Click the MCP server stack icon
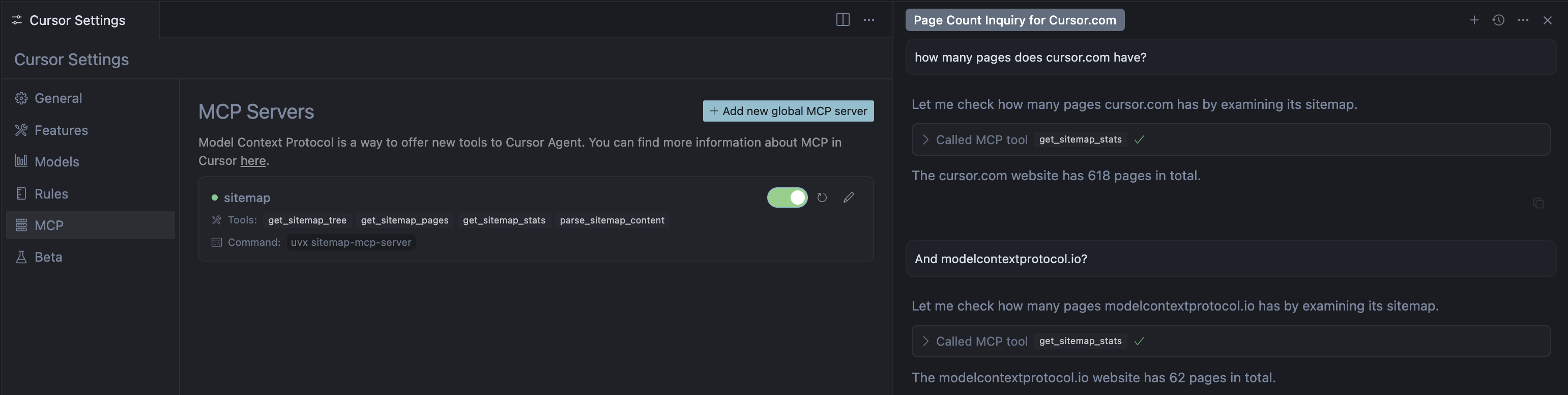Image resolution: width=1568 pixels, height=395 pixels. pyautogui.click(x=21, y=225)
